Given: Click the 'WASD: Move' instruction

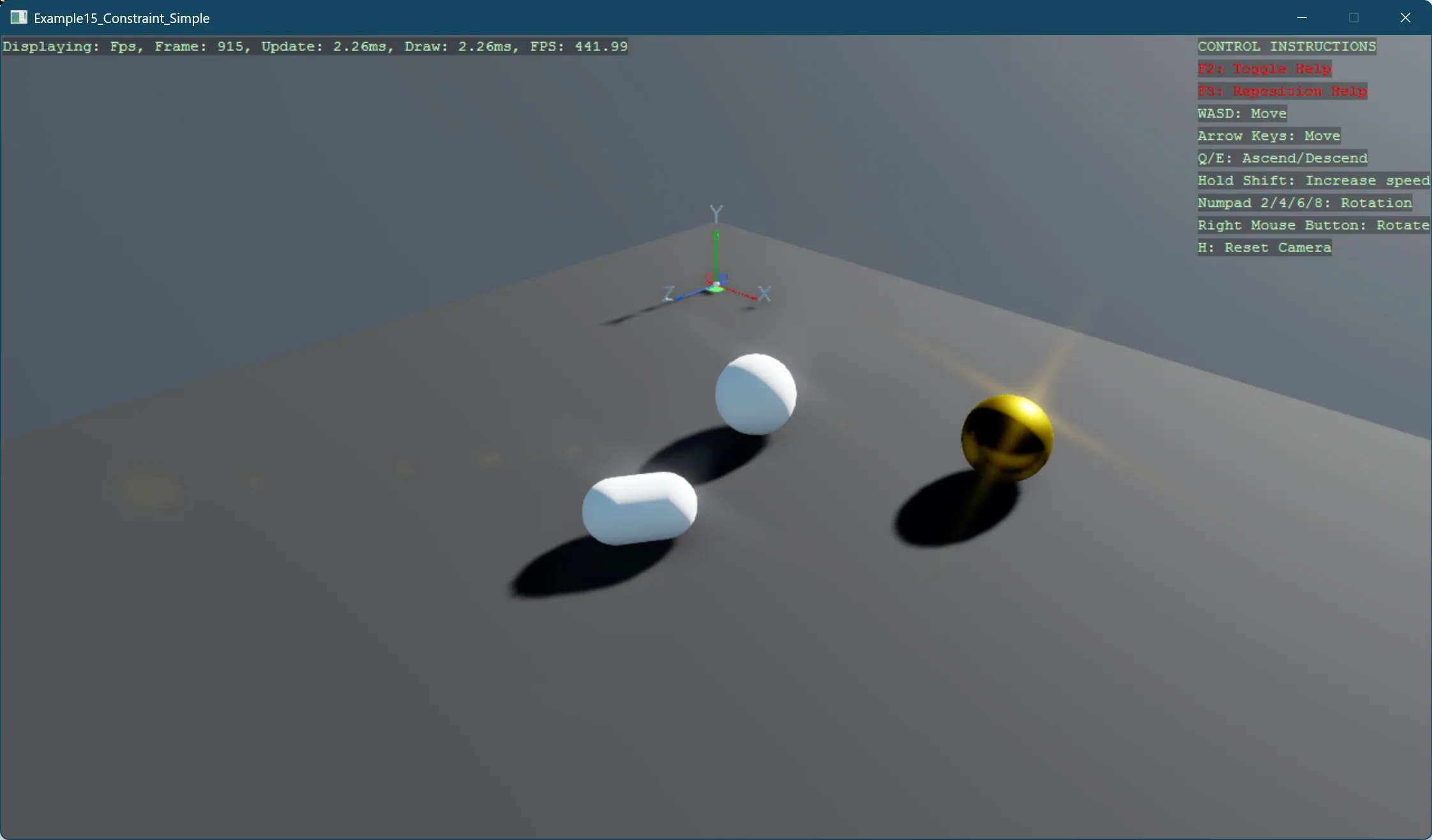Looking at the screenshot, I should [1242, 114].
